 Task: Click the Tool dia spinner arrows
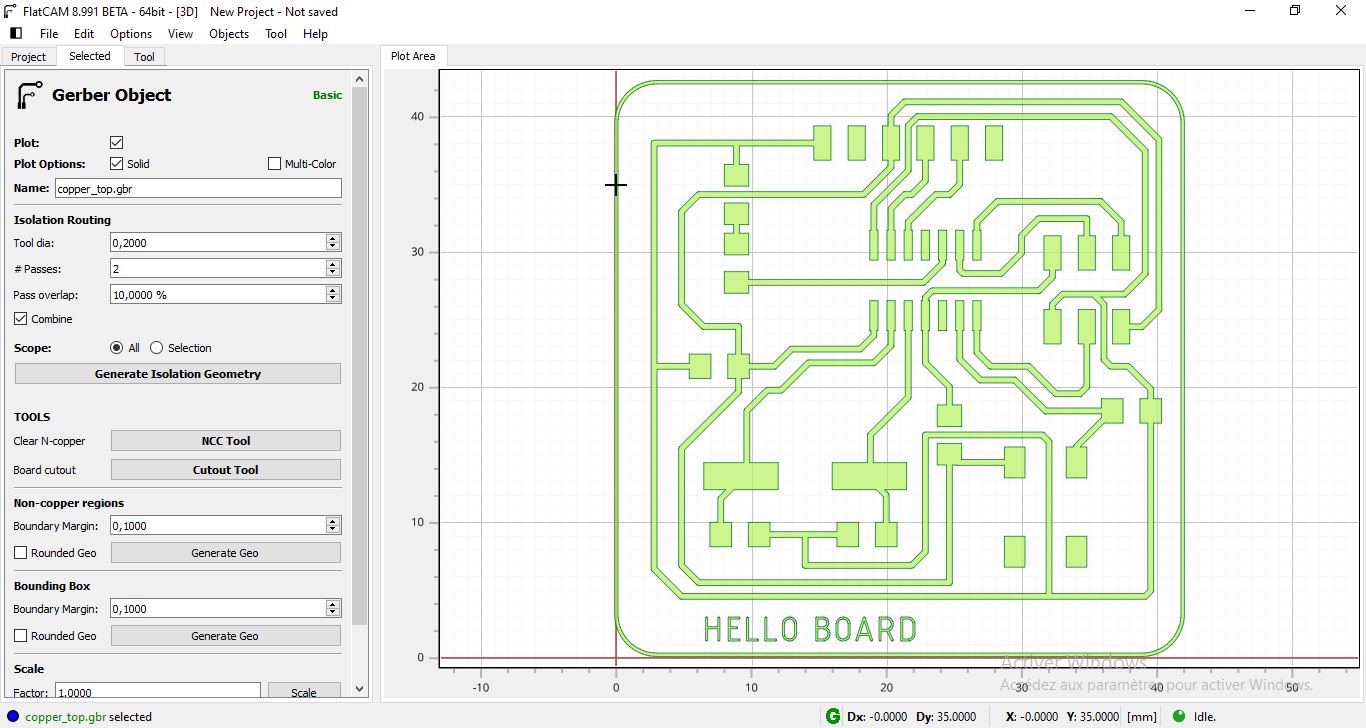point(333,243)
